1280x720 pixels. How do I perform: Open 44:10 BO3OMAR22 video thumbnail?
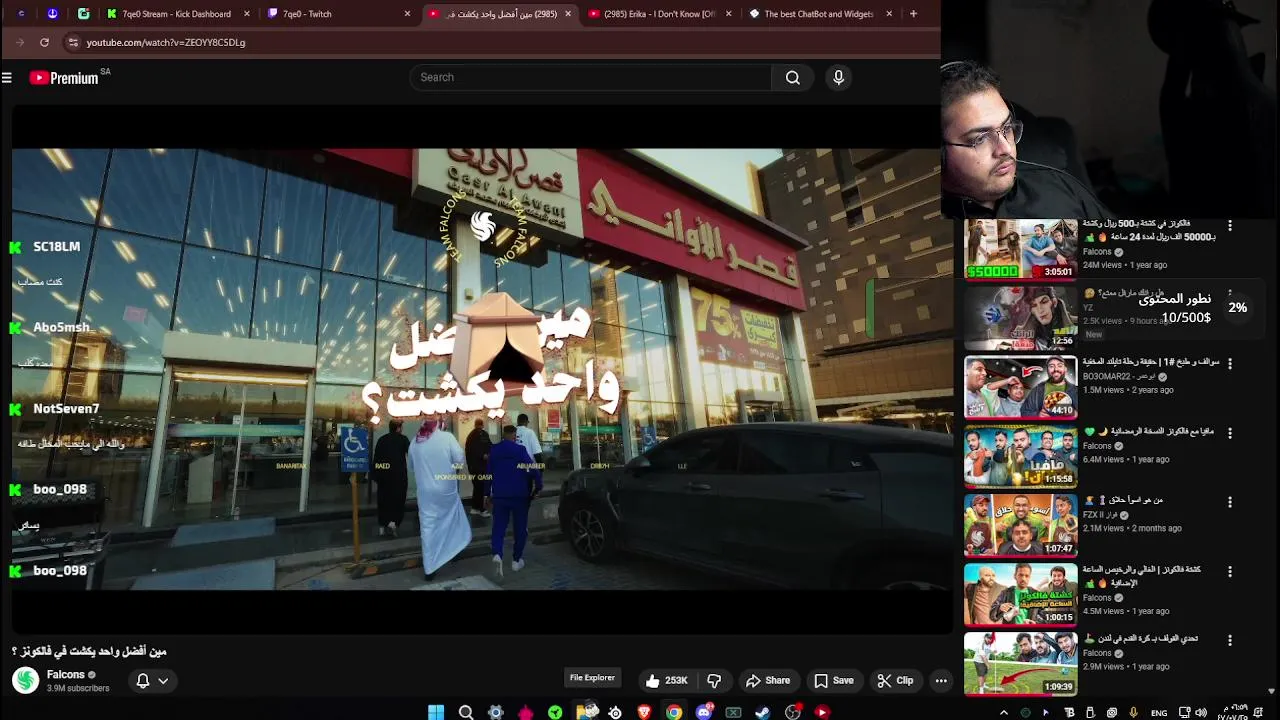(x=1020, y=387)
